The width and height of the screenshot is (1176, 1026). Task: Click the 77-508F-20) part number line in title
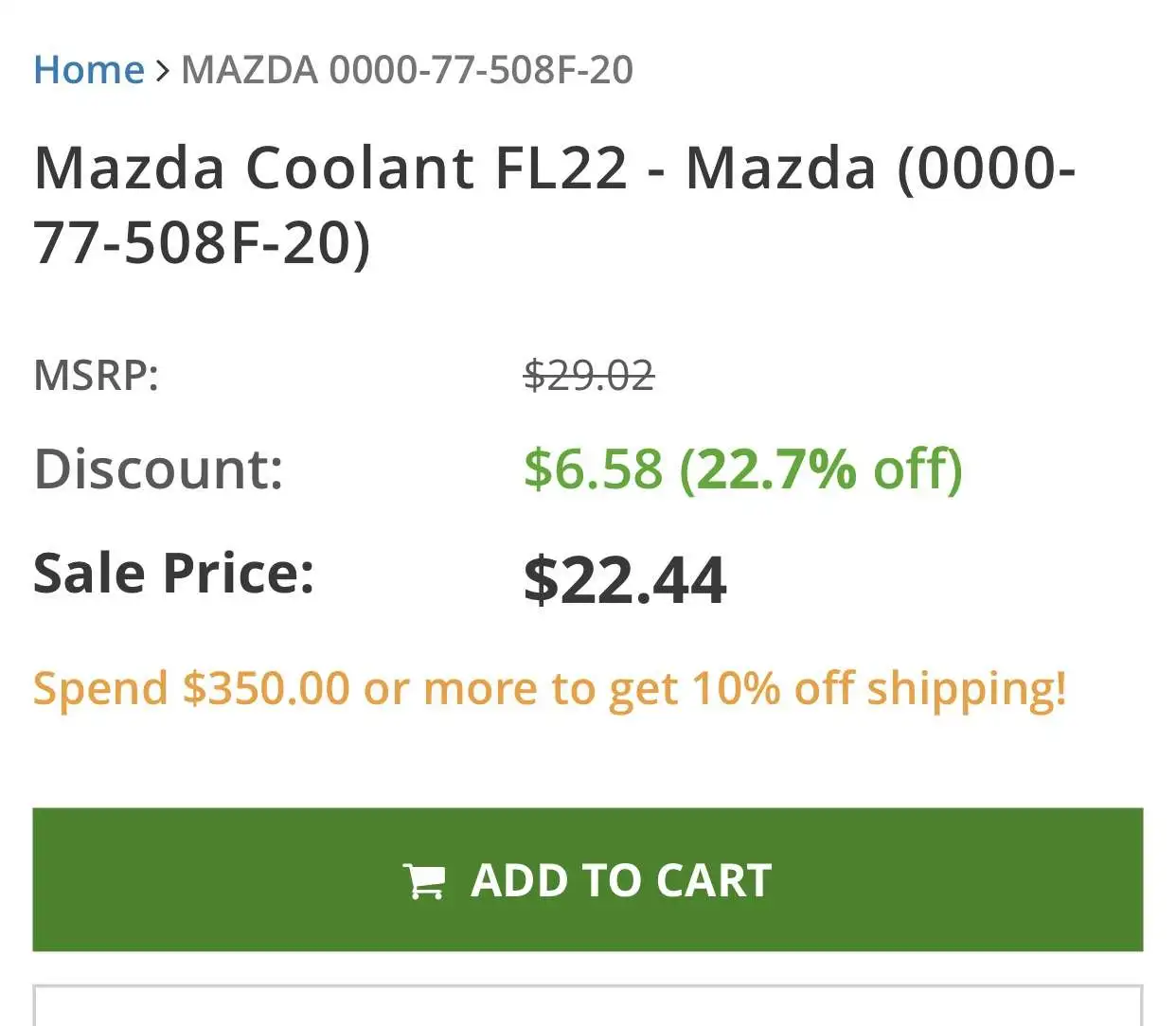[x=202, y=242]
